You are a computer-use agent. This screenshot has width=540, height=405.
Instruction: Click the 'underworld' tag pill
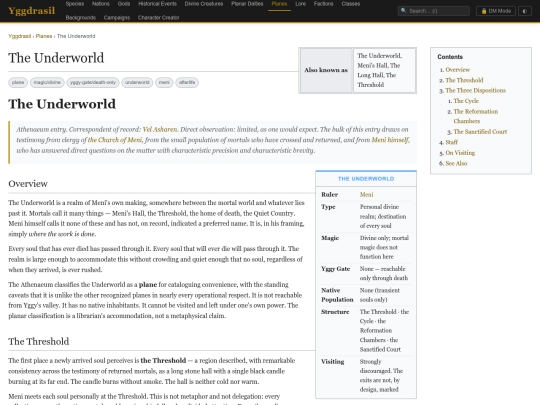point(137,83)
